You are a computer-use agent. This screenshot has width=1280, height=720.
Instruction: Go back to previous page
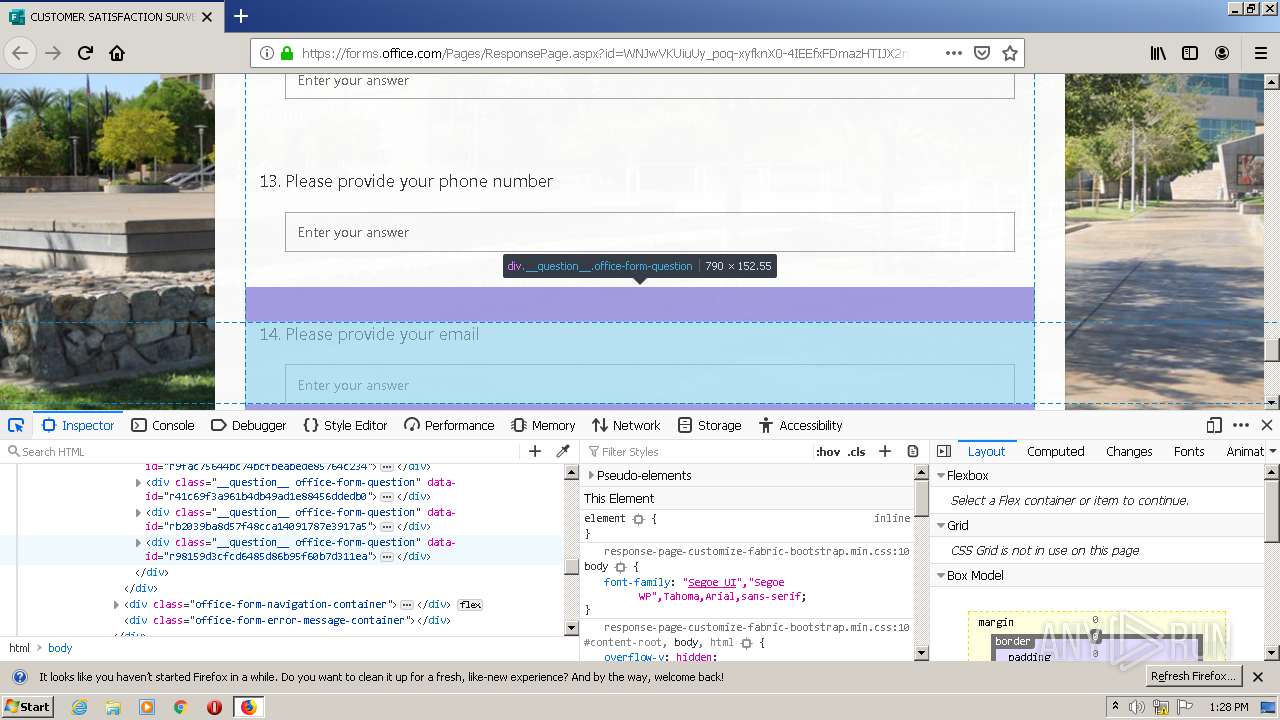(x=20, y=53)
